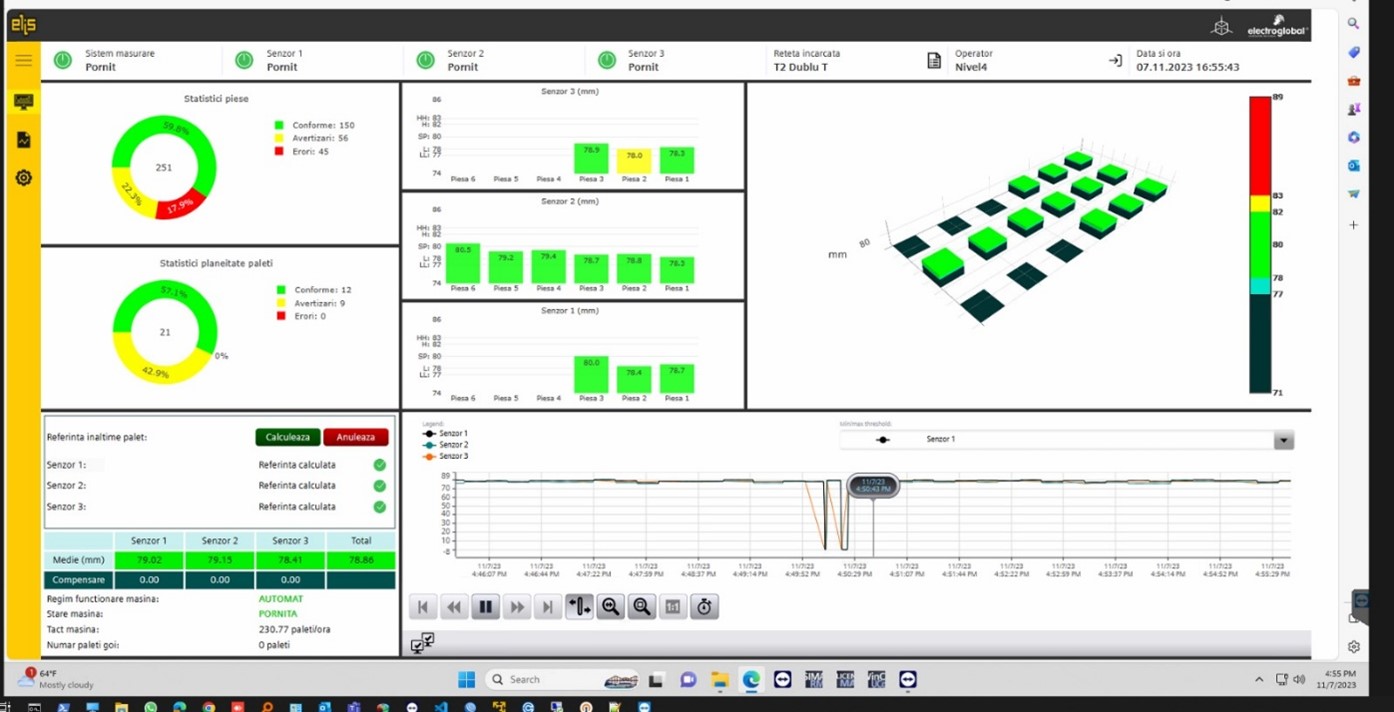This screenshot has width=1394, height=712.
Task: Open the Windows system tray overflow chevron
Action: click(1258, 680)
